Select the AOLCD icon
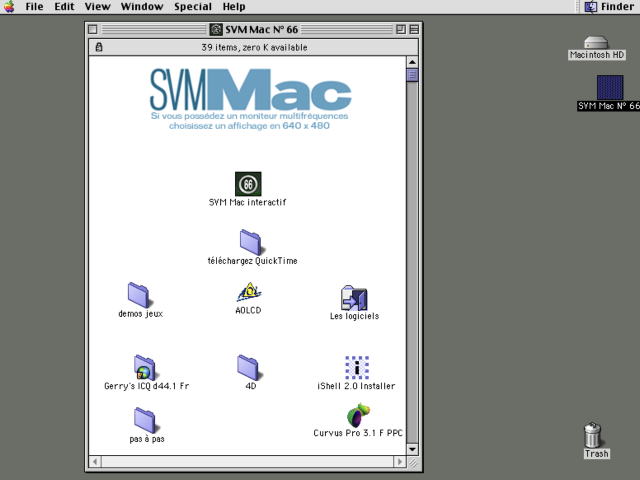This screenshot has height=480, width=640. 249,292
